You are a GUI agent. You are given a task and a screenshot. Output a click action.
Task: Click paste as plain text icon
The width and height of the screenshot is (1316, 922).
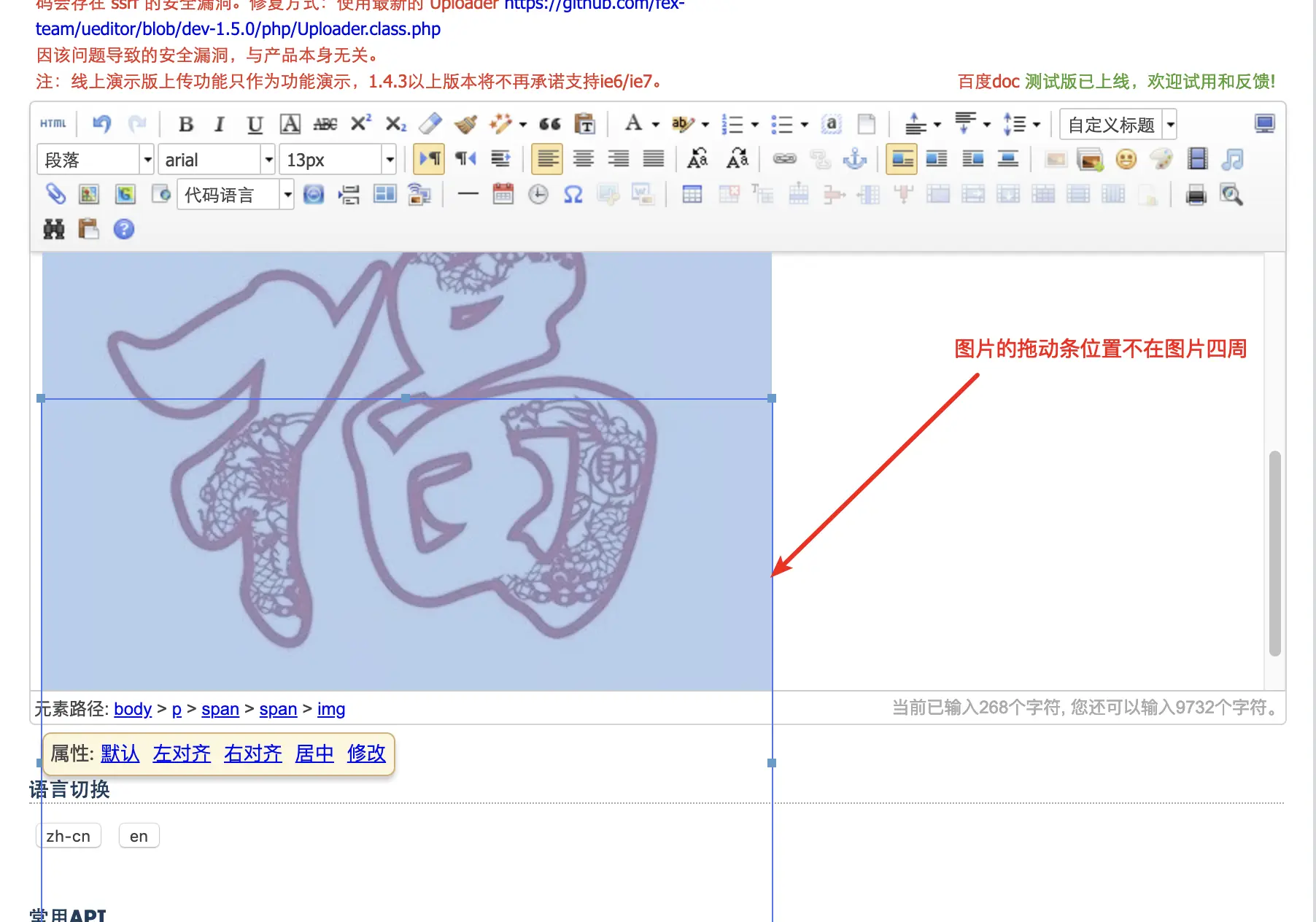point(584,124)
